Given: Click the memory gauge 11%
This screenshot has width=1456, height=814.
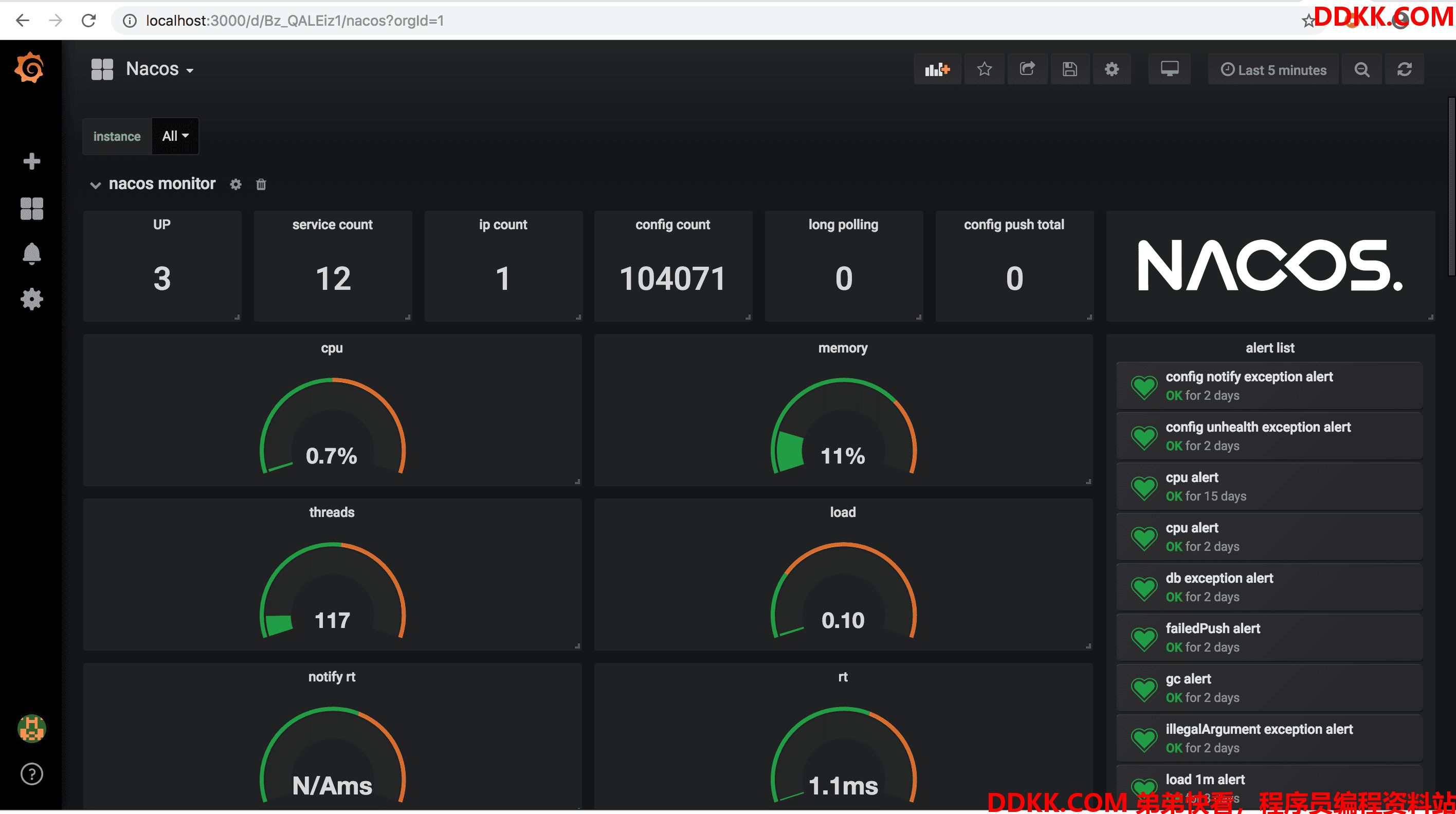Looking at the screenshot, I should pos(843,427).
